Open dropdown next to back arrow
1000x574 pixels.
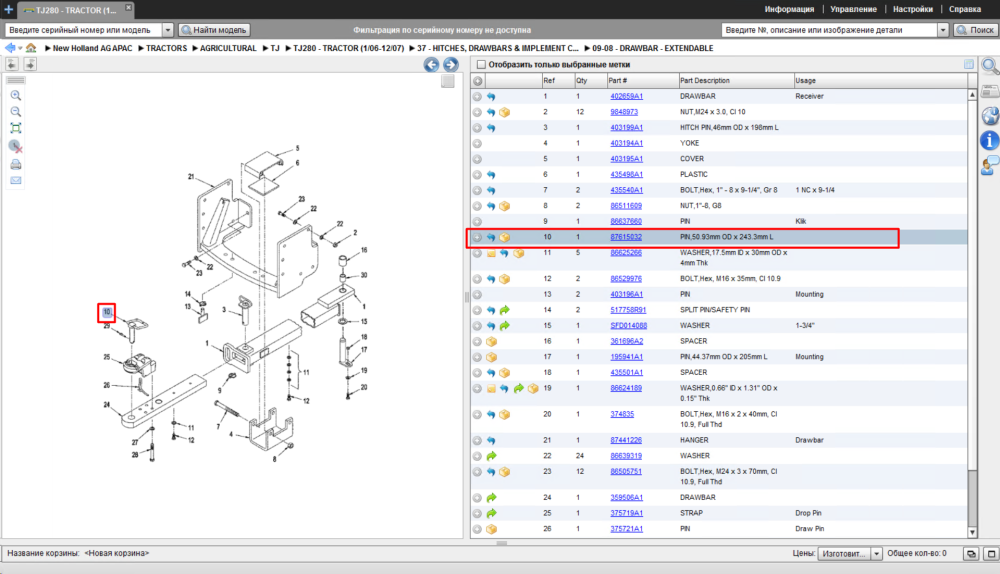coord(20,48)
